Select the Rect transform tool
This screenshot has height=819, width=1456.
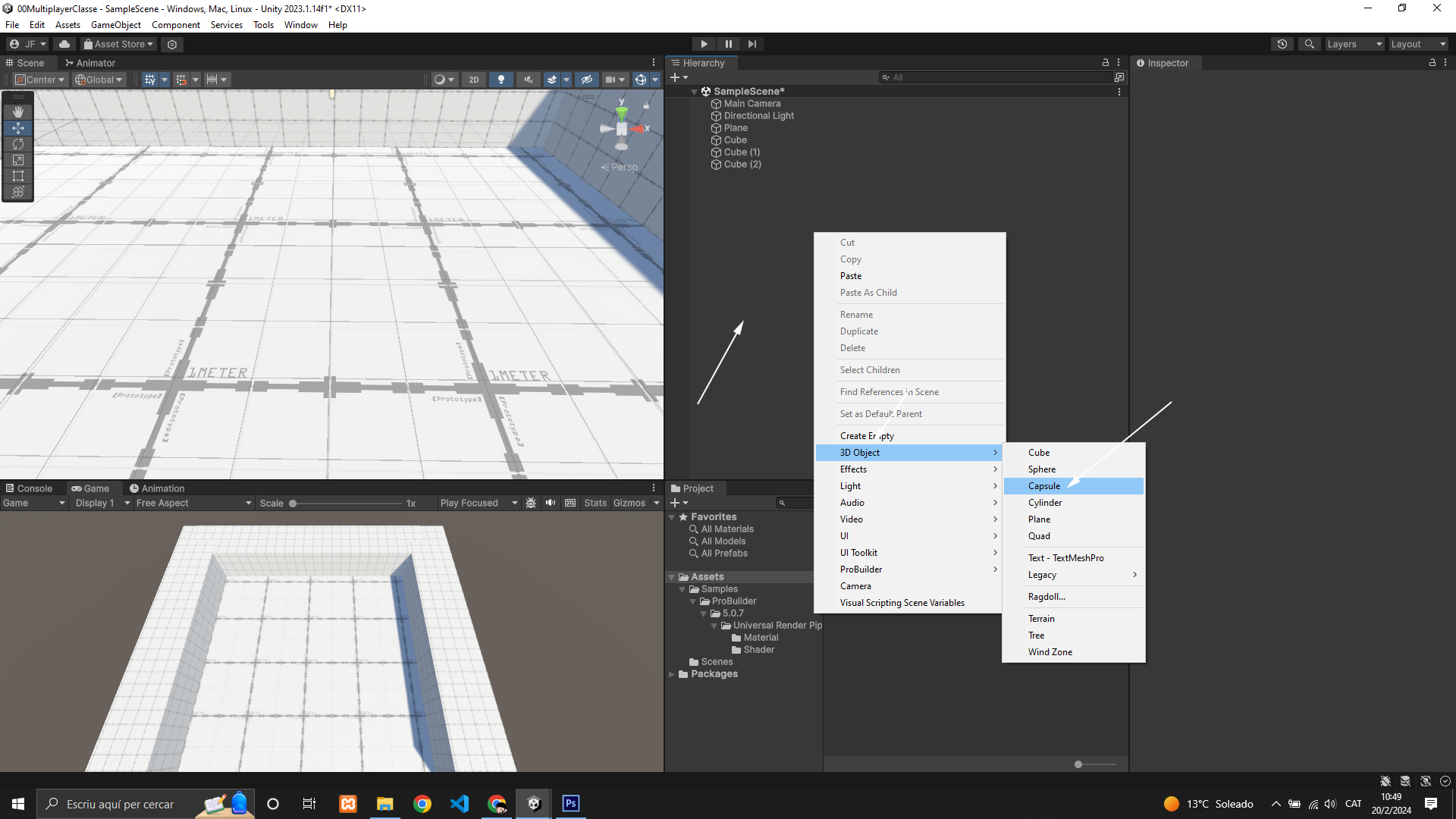18,176
